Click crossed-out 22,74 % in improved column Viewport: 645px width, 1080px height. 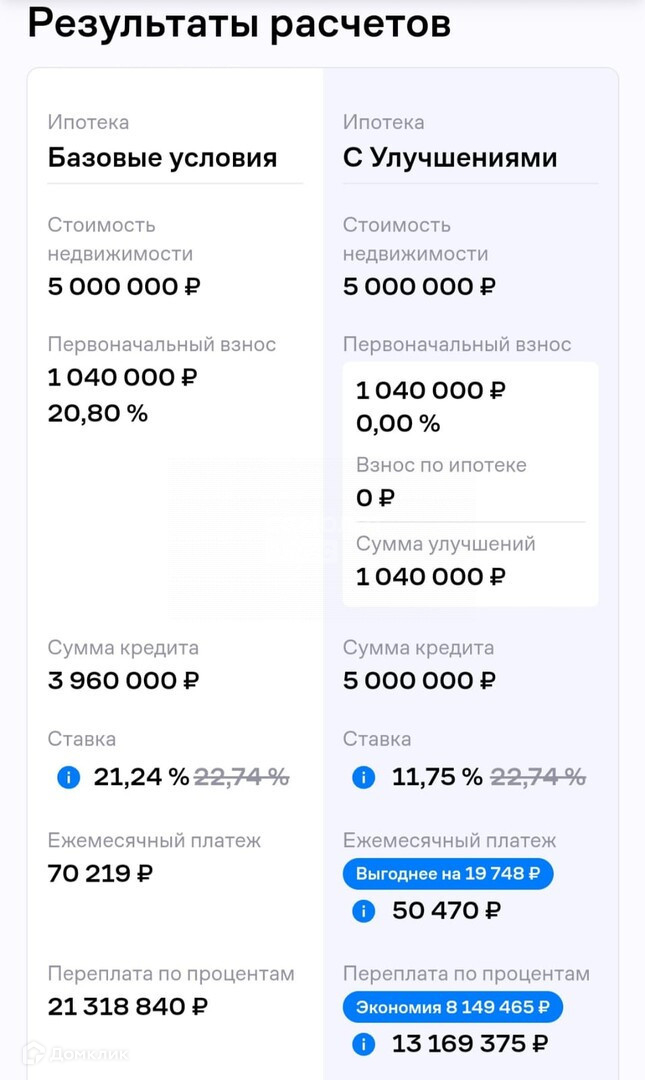click(537, 777)
